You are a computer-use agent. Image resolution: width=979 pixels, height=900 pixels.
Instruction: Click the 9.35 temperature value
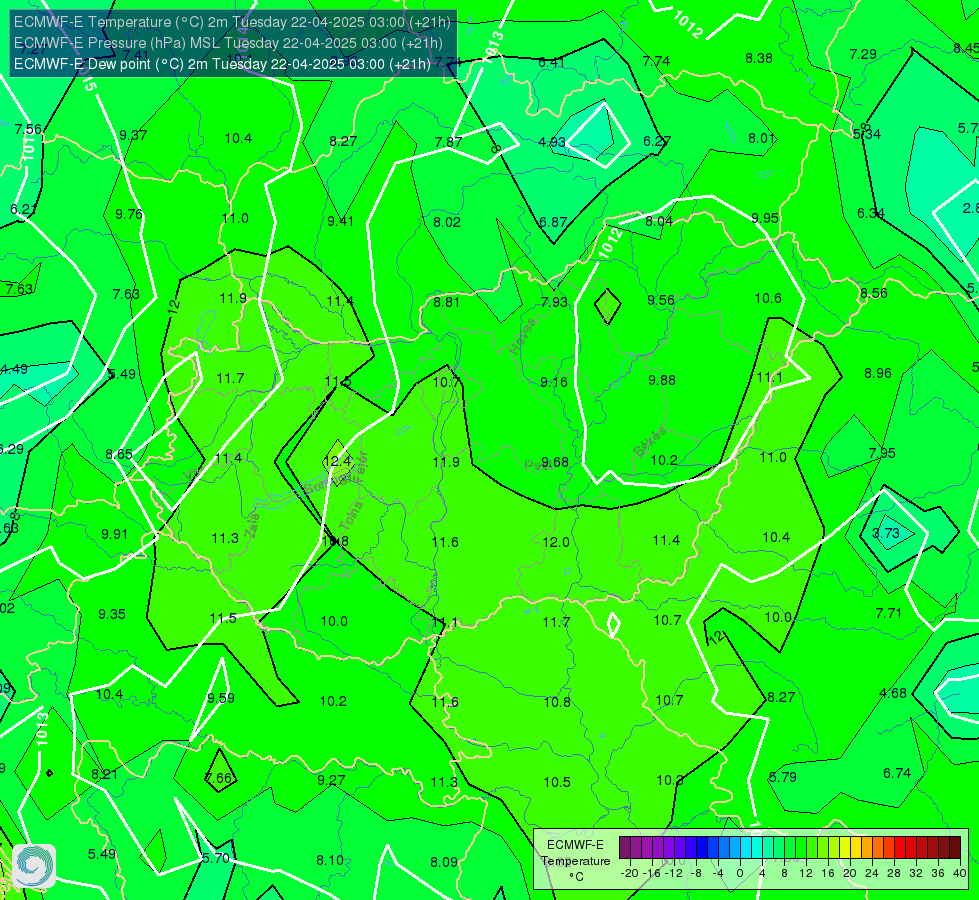(x=112, y=615)
